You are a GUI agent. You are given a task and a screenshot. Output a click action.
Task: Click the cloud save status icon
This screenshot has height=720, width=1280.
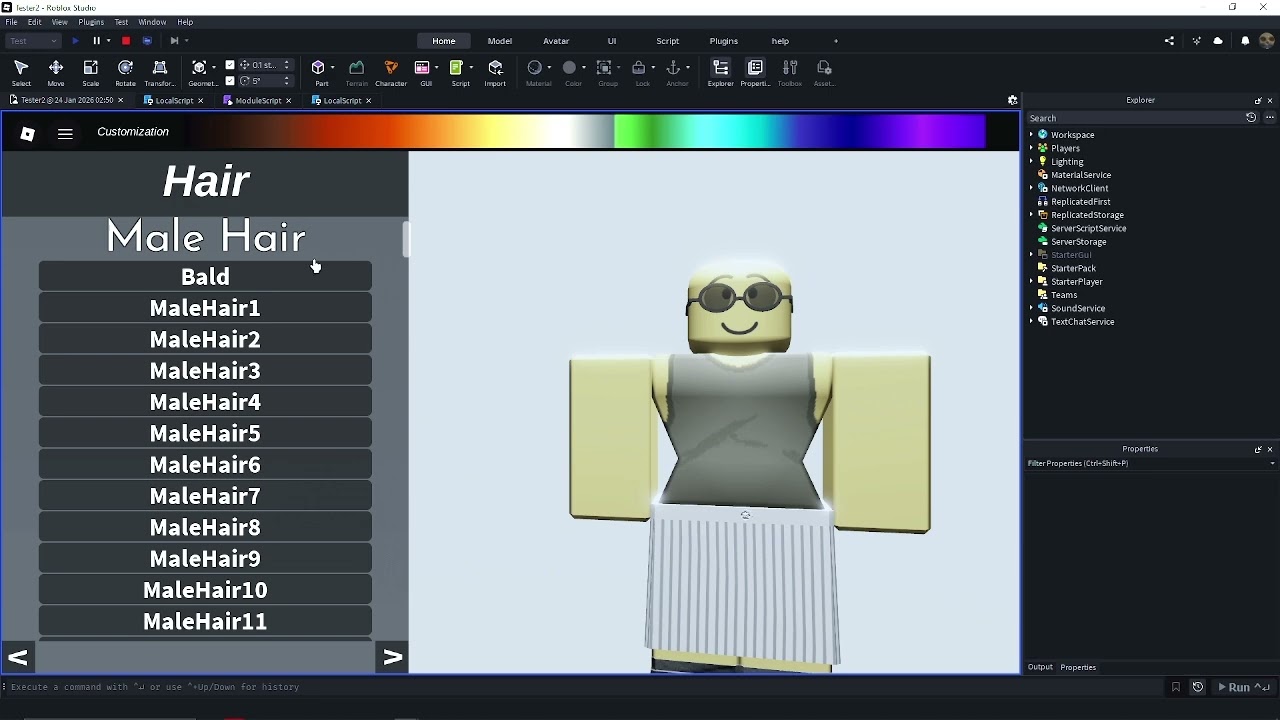point(1218,41)
